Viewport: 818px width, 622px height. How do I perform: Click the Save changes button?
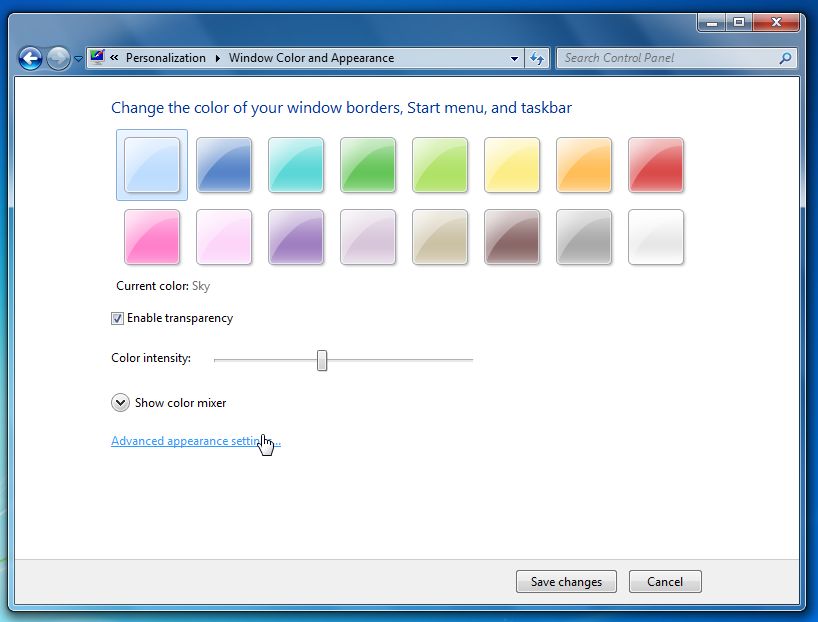click(566, 581)
